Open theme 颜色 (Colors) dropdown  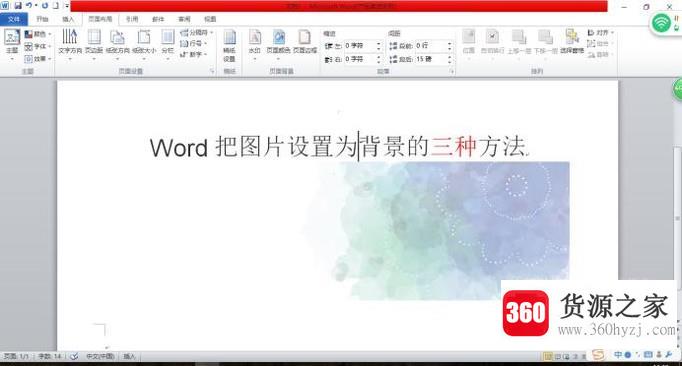pyautogui.click(x=38, y=34)
